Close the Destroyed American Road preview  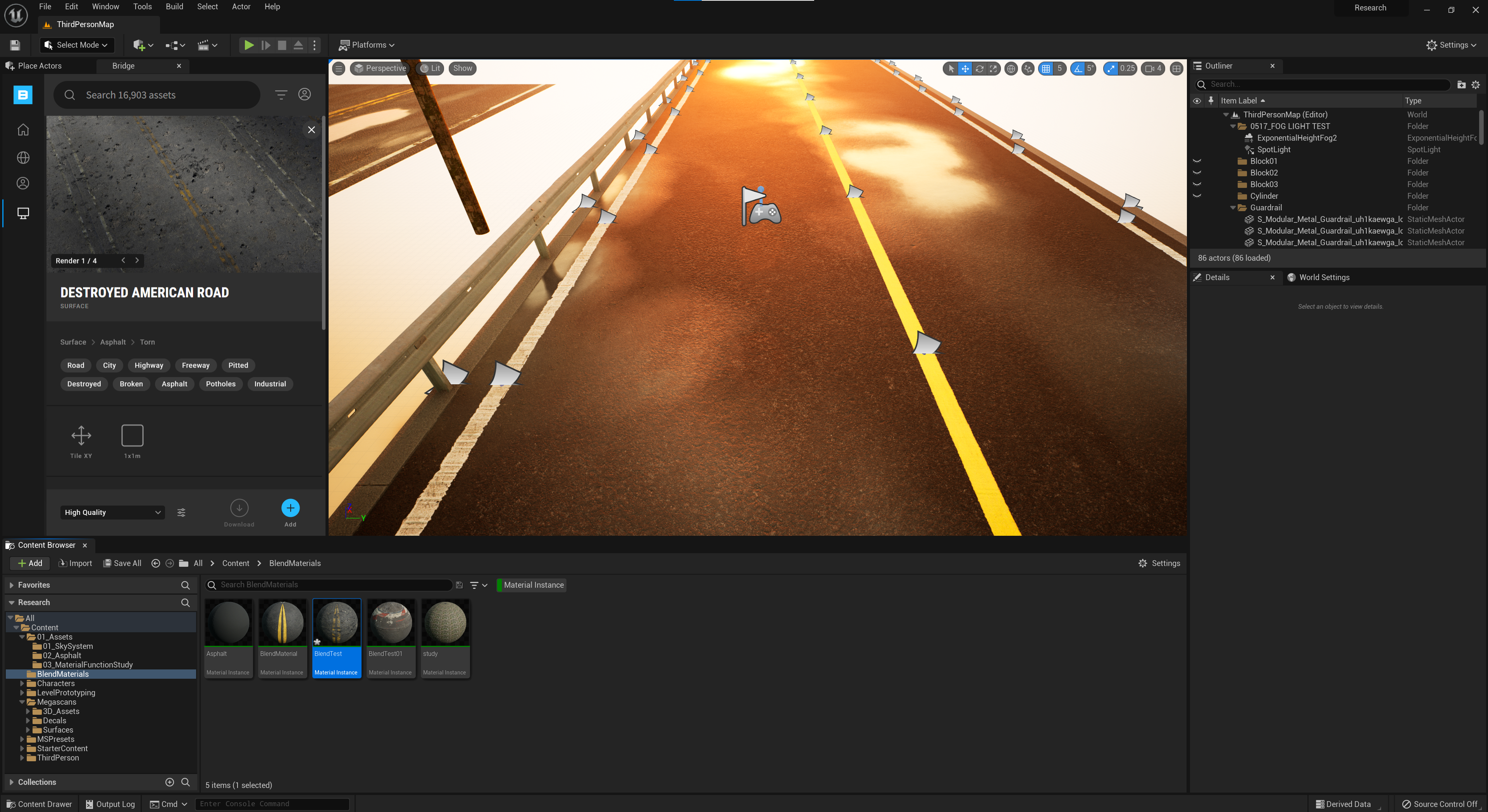(x=311, y=129)
